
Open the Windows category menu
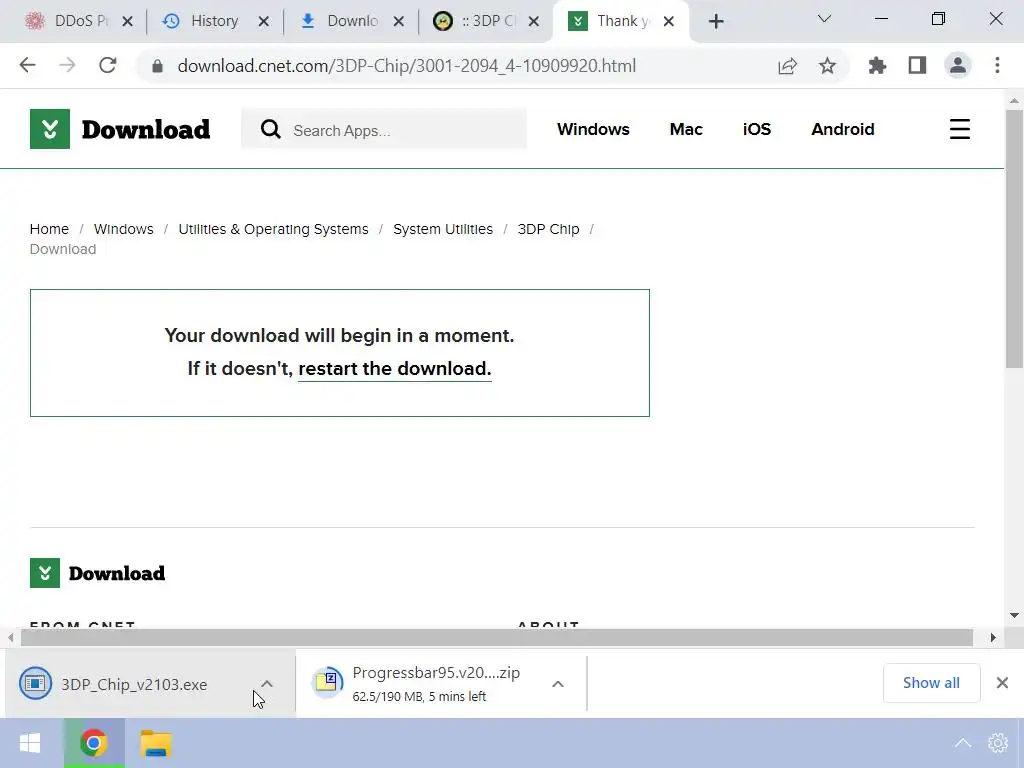click(x=593, y=129)
